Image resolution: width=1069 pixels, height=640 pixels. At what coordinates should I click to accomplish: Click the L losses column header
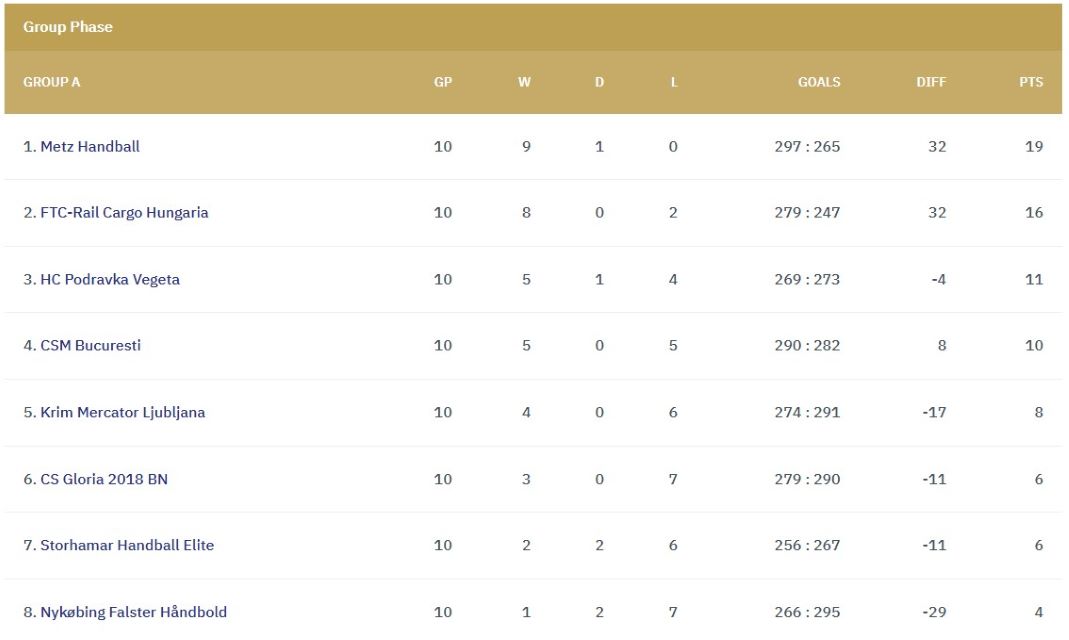click(673, 82)
